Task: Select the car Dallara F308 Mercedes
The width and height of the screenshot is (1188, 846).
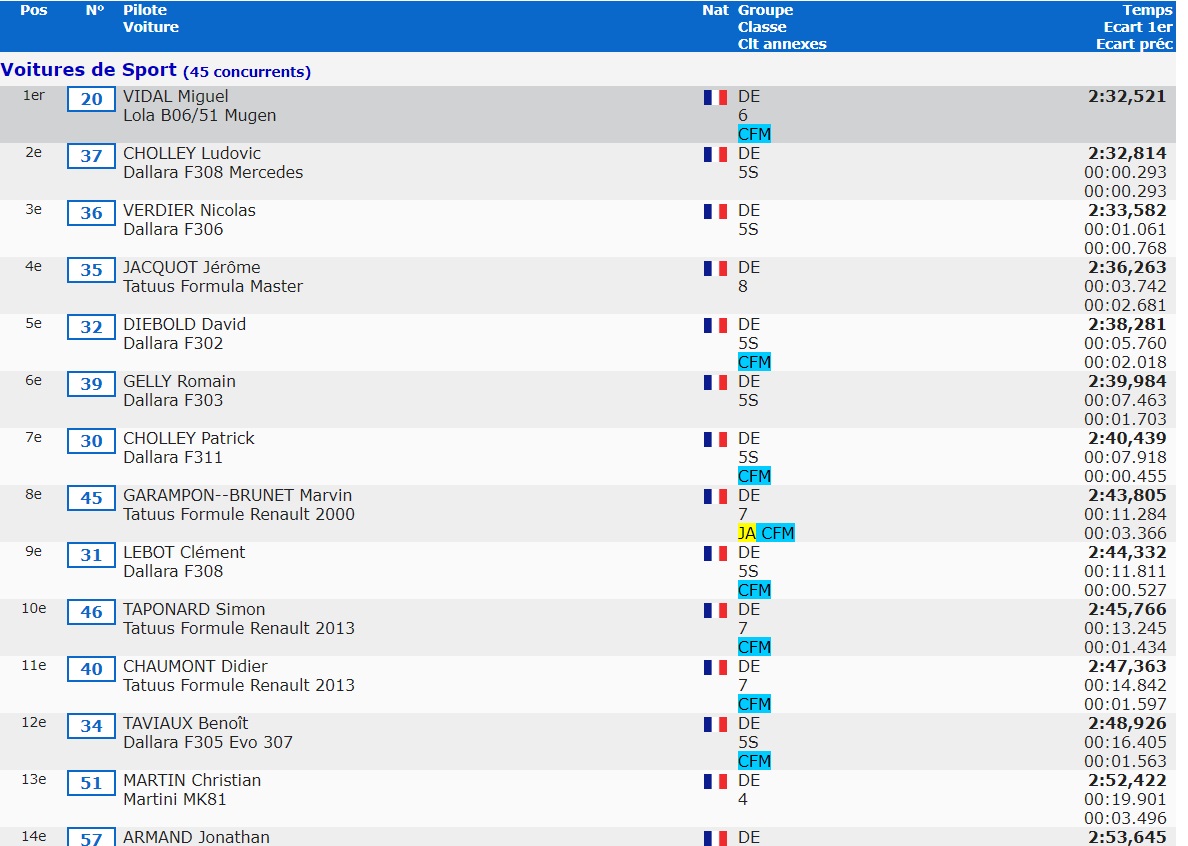Action: tap(213, 172)
